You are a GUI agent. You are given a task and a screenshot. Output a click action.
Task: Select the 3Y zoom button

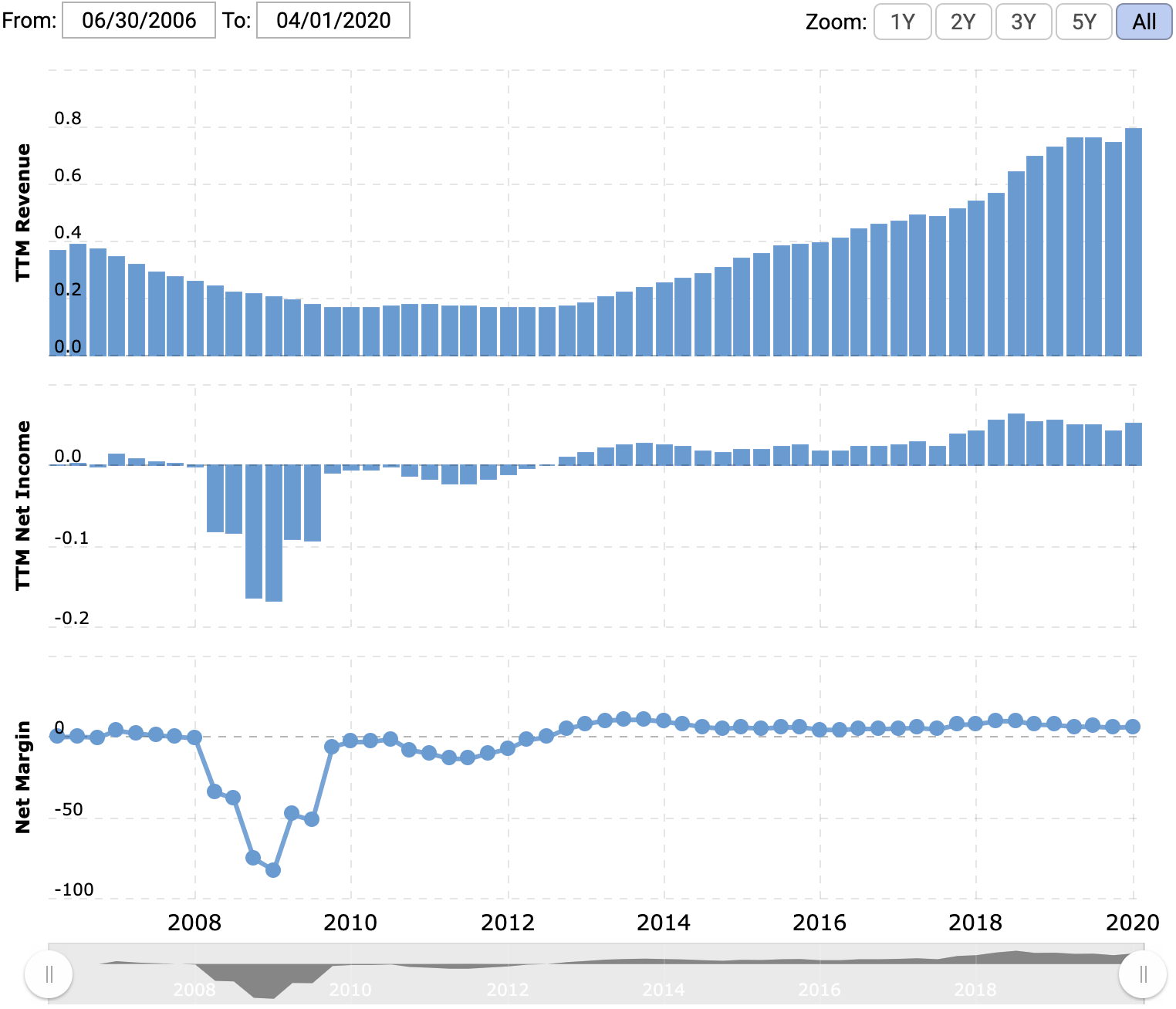click(1023, 22)
